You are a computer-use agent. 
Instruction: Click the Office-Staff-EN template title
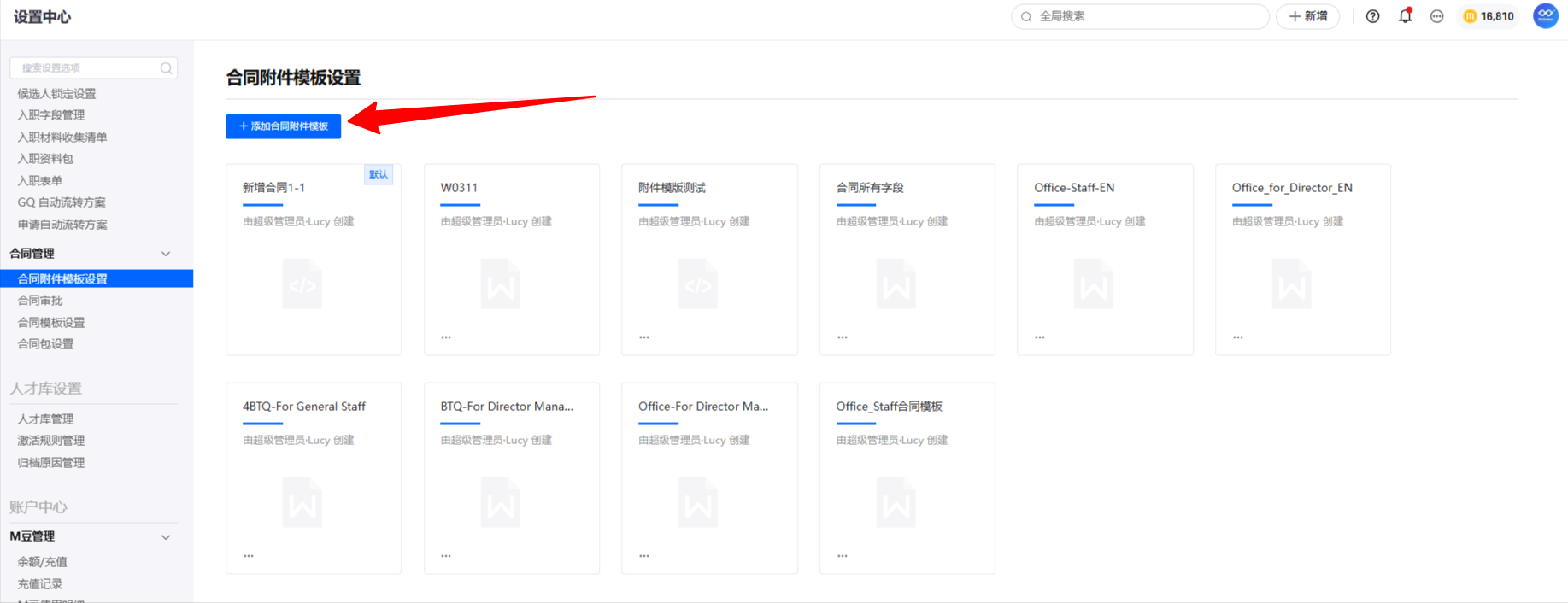point(1074,188)
